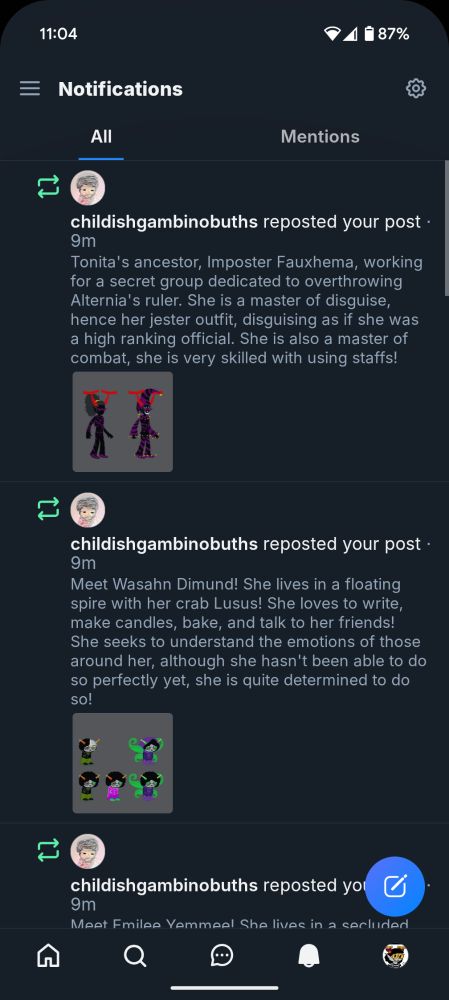Open childishgambinobuths profile link in first repost

164,222
